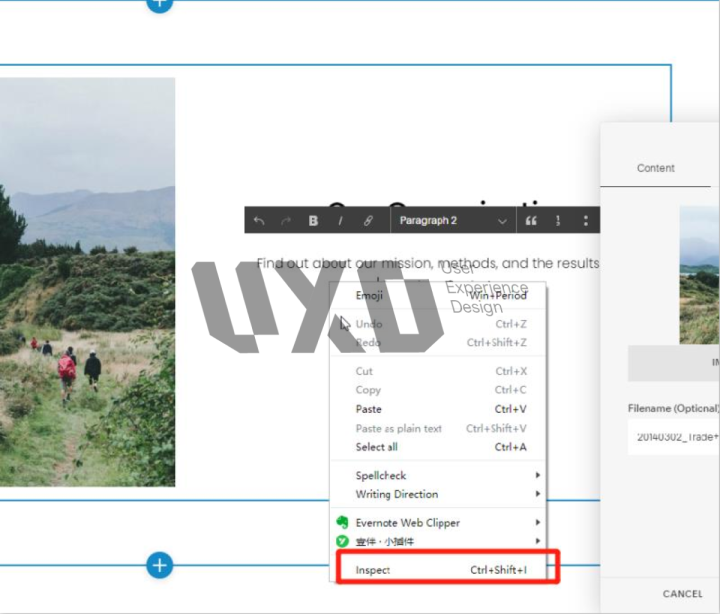Open more options in text toolbar
Viewport: 720px width, 614px height.
585,221
